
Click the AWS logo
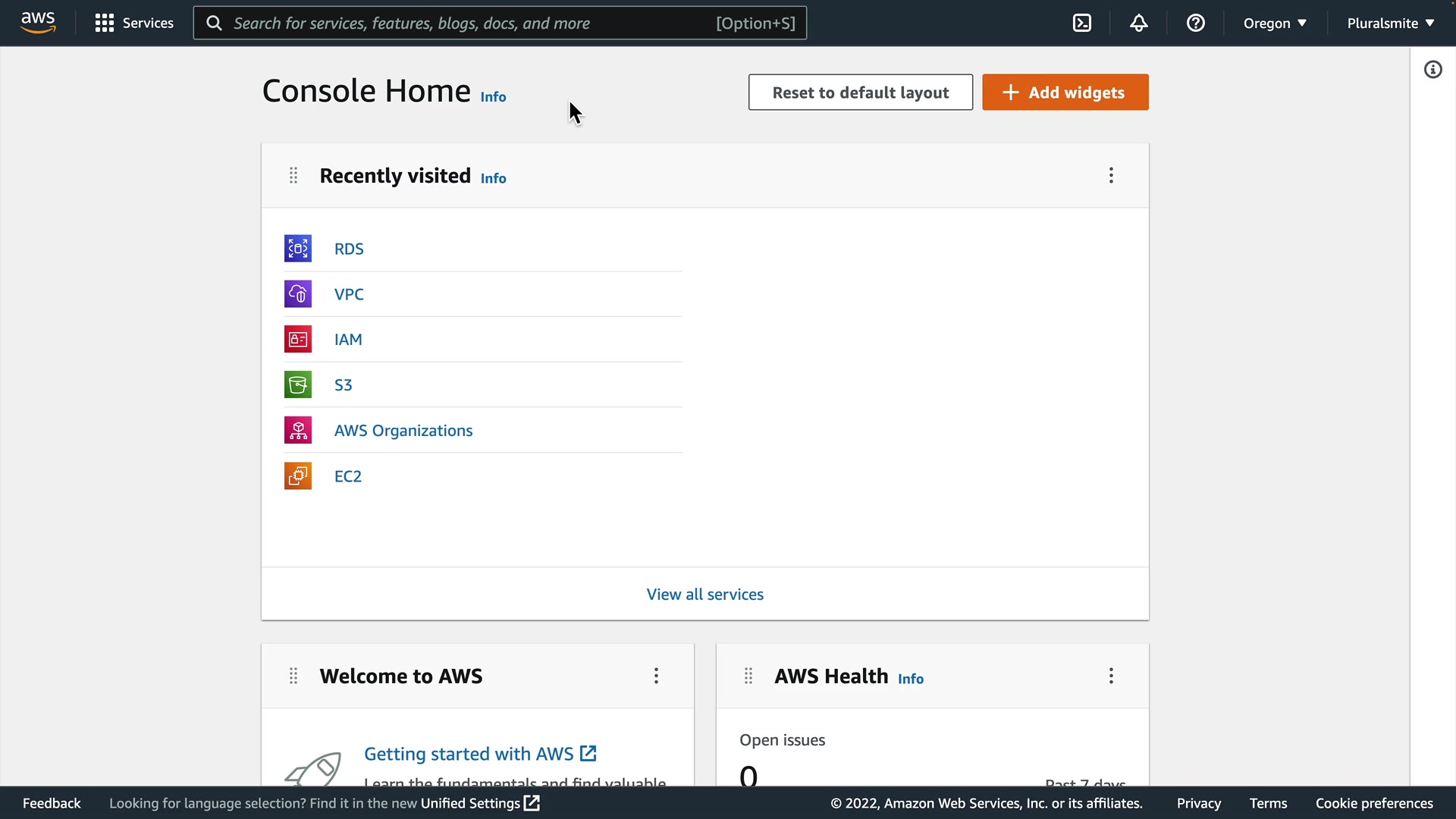coord(38,23)
